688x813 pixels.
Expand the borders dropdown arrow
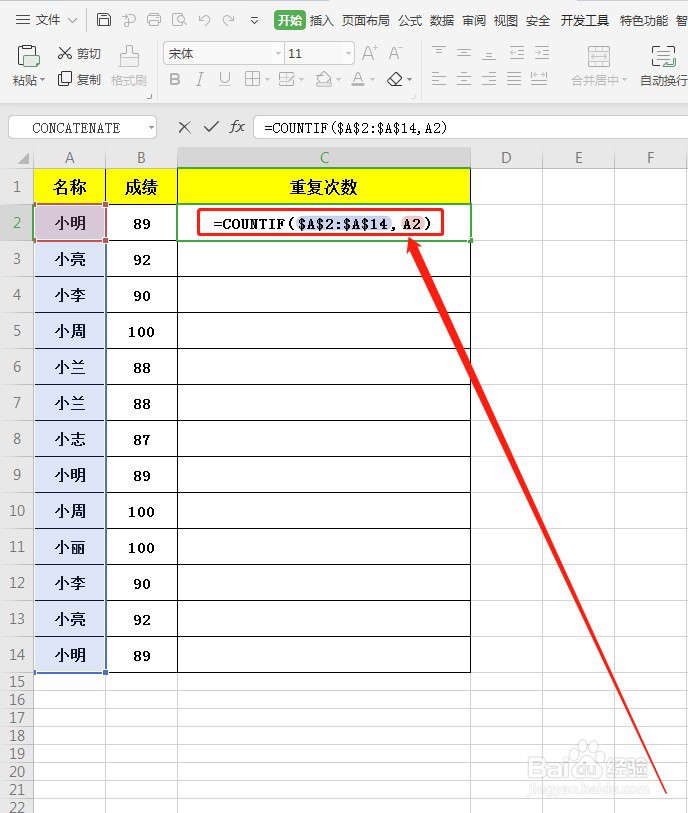coord(267,80)
